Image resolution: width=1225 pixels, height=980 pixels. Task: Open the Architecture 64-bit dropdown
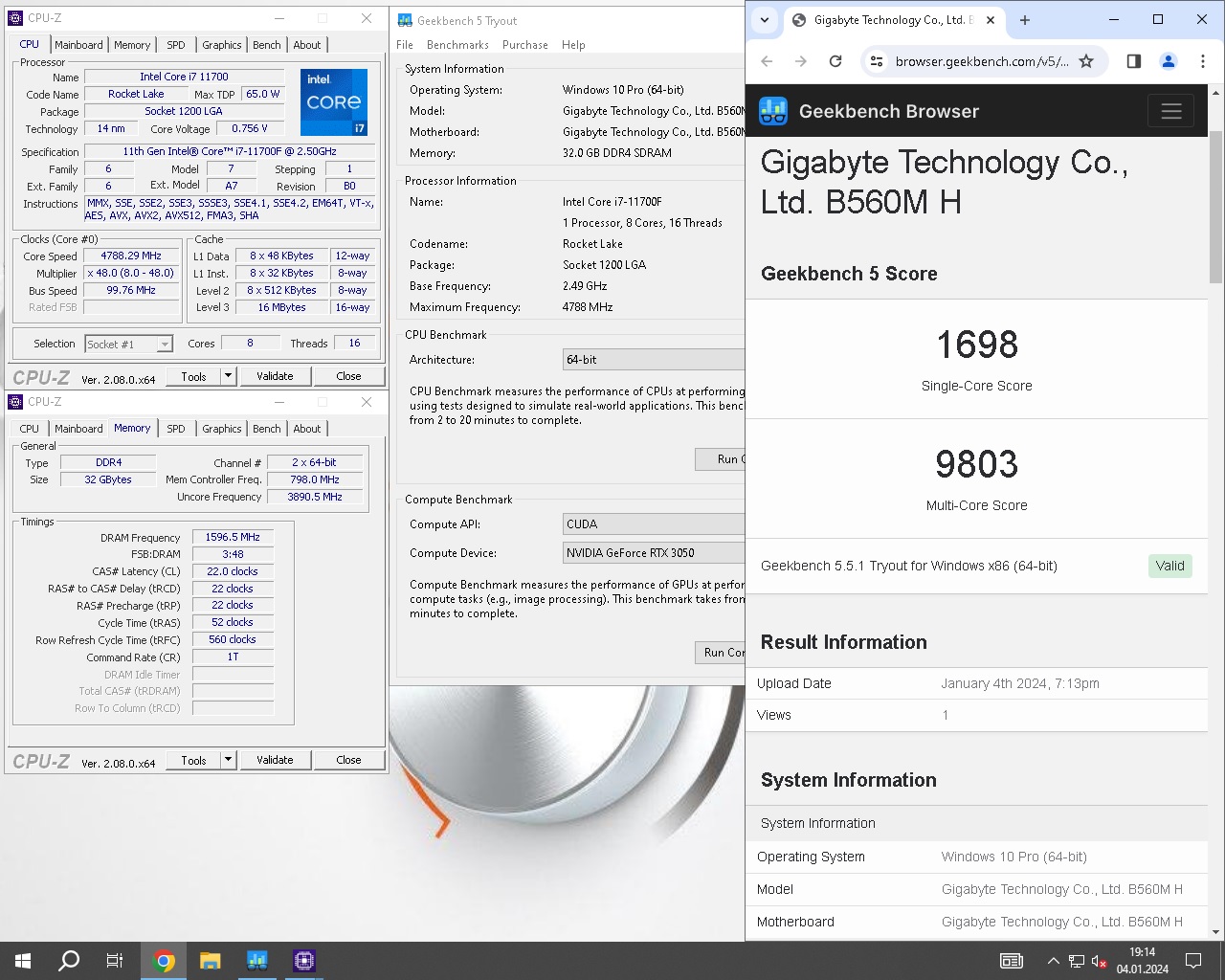654,360
